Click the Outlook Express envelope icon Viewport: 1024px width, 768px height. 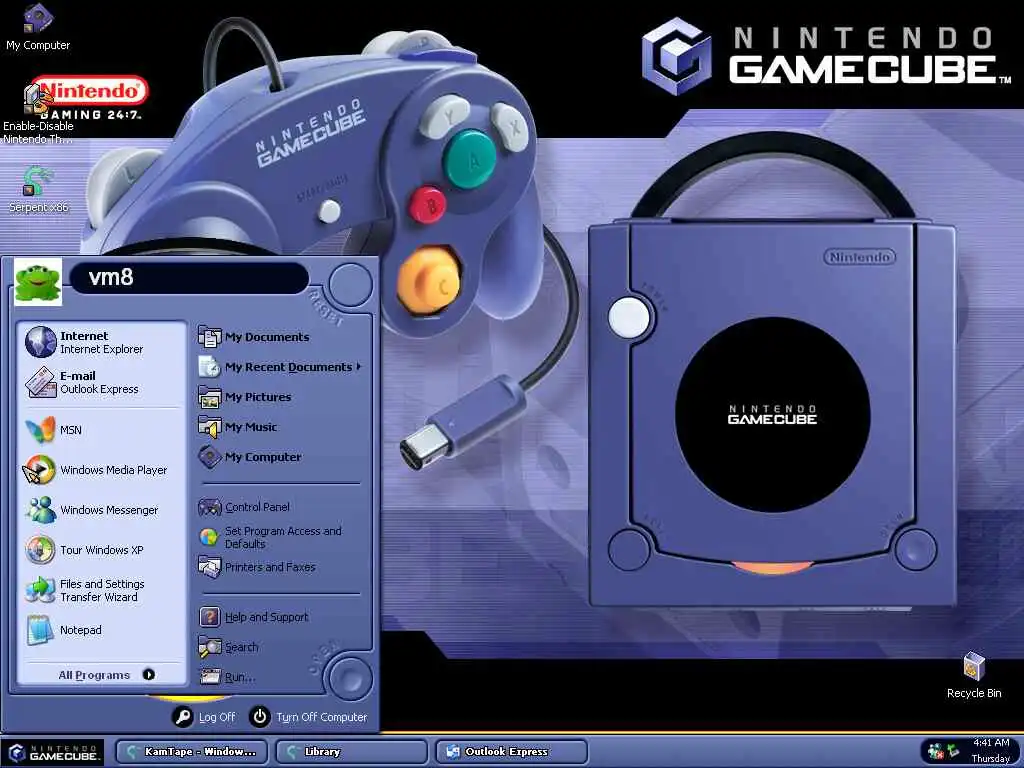[x=40, y=382]
